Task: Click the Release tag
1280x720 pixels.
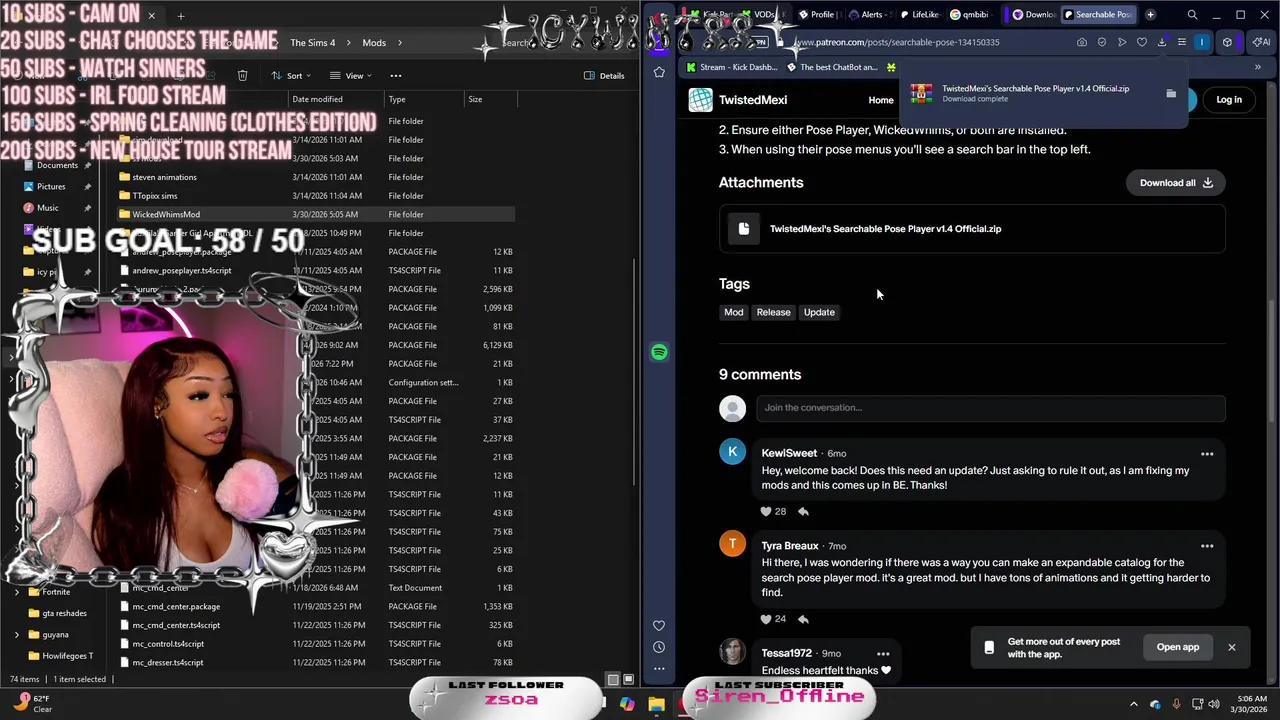Action: [773, 312]
